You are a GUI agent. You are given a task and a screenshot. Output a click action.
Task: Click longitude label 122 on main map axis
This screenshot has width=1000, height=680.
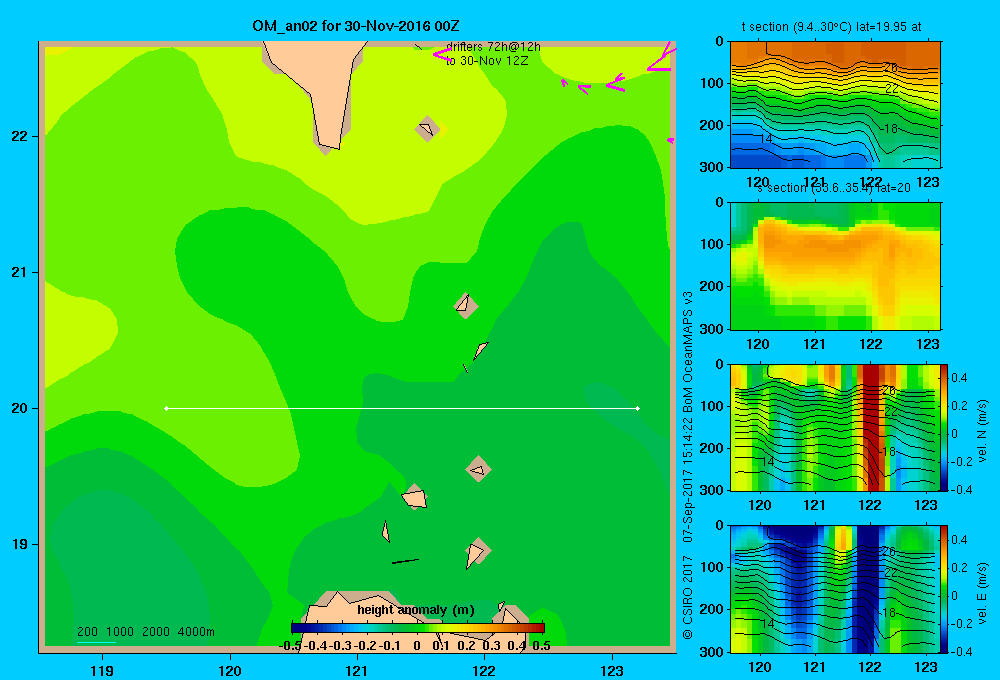coord(484,670)
